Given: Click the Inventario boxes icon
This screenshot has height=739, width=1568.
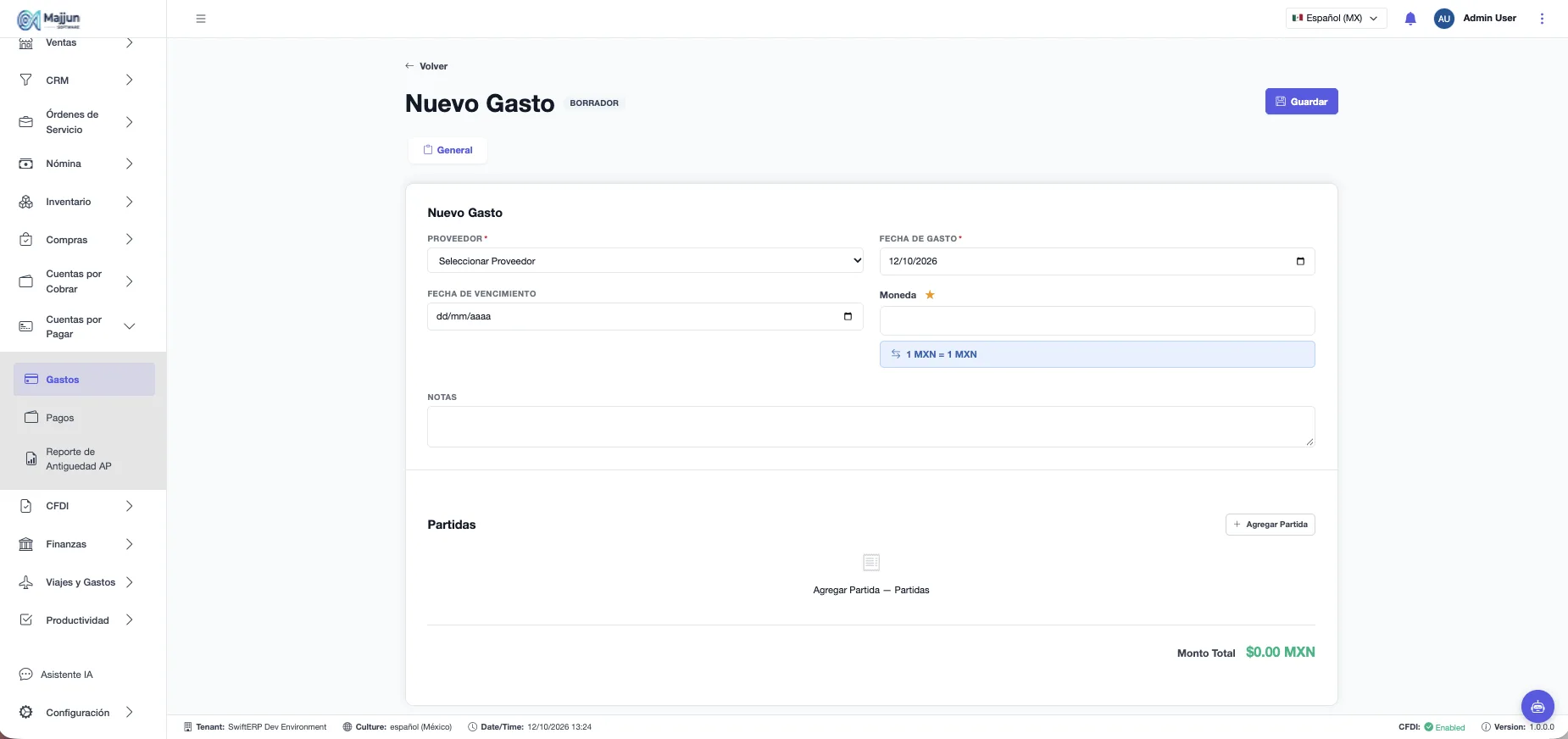Looking at the screenshot, I should [26, 202].
